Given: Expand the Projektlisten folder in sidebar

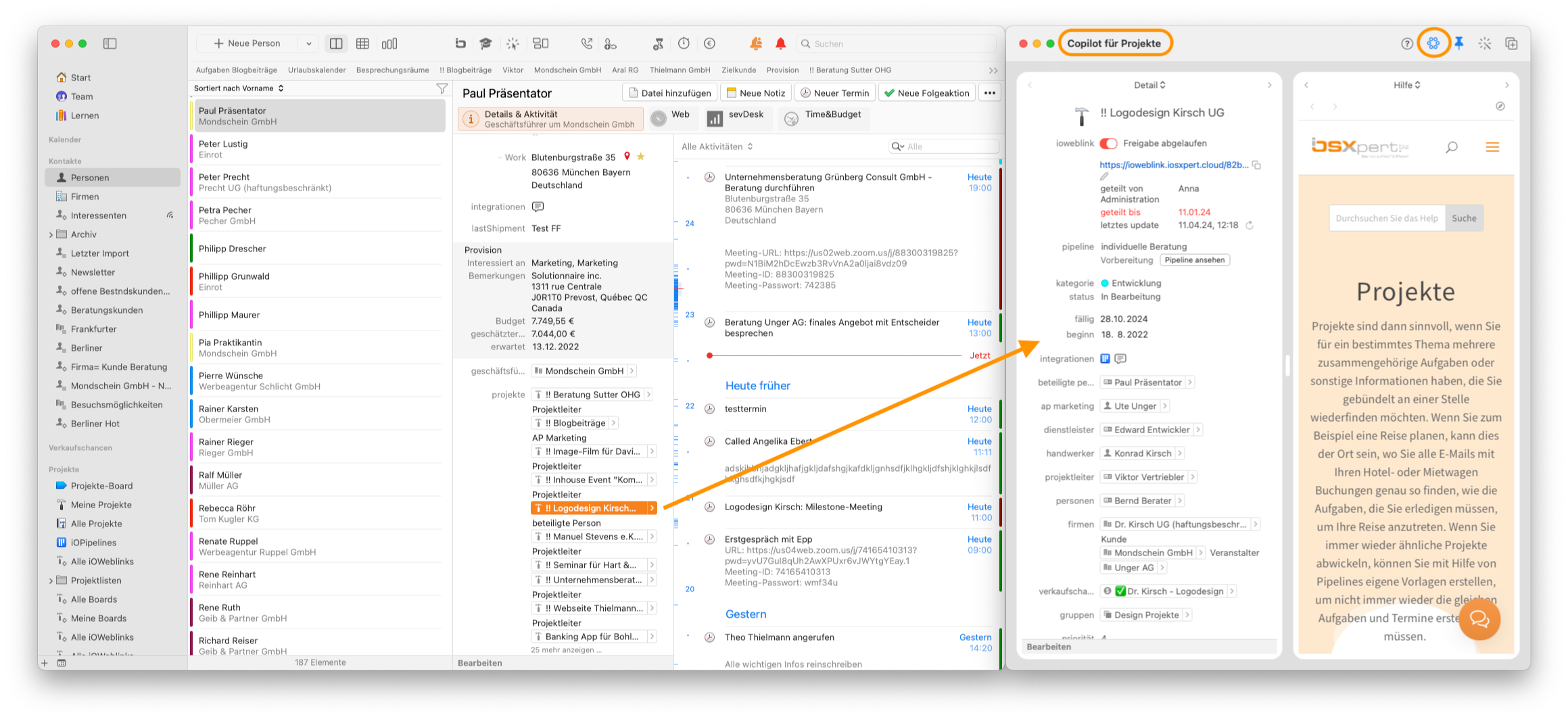Looking at the screenshot, I should [x=51, y=581].
